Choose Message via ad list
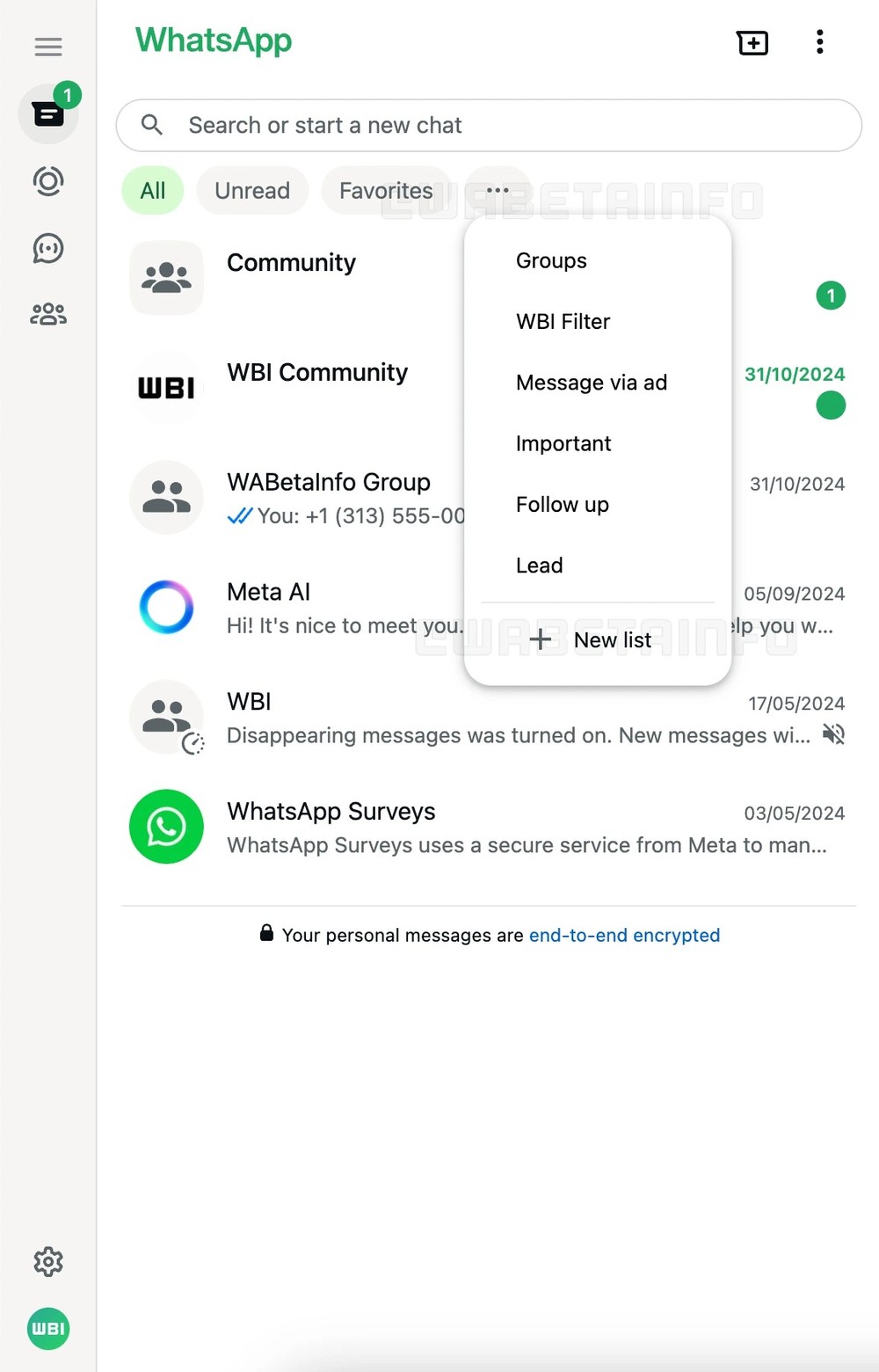The width and height of the screenshot is (879, 1372). tap(592, 383)
